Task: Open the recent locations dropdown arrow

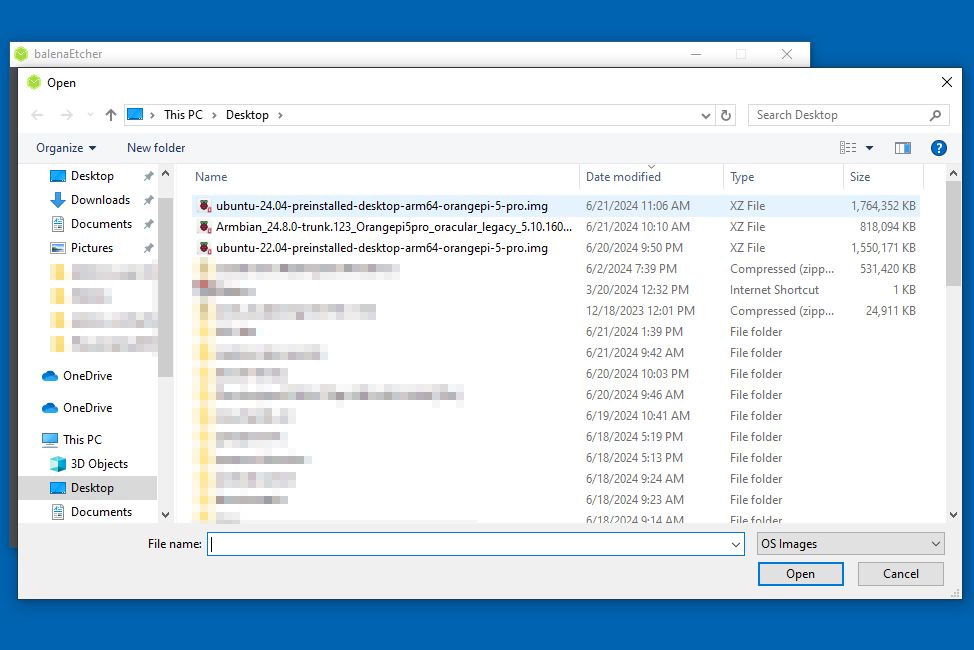Action: click(x=91, y=115)
